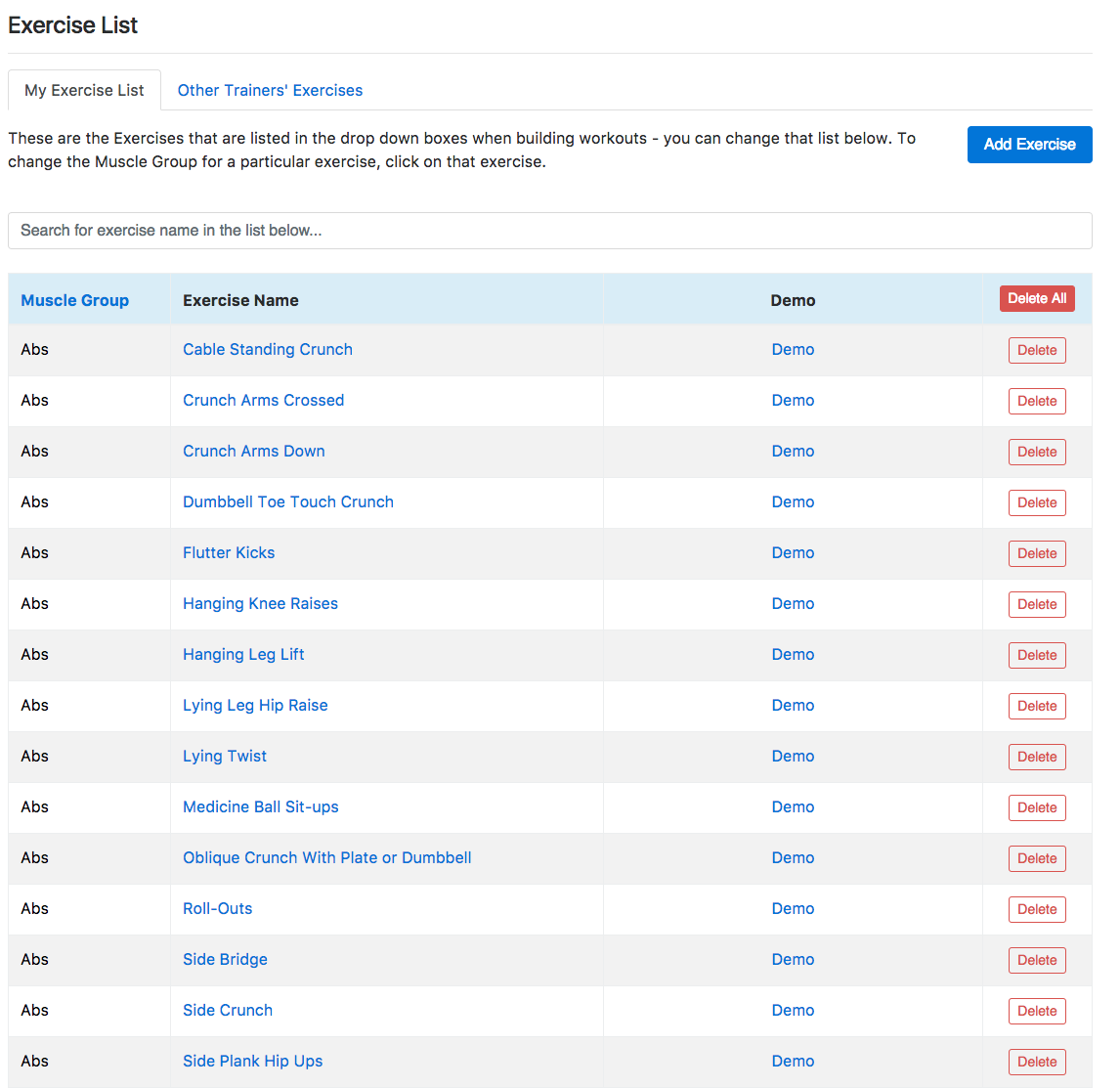Open Crunch Arms Down exercise

click(253, 451)
